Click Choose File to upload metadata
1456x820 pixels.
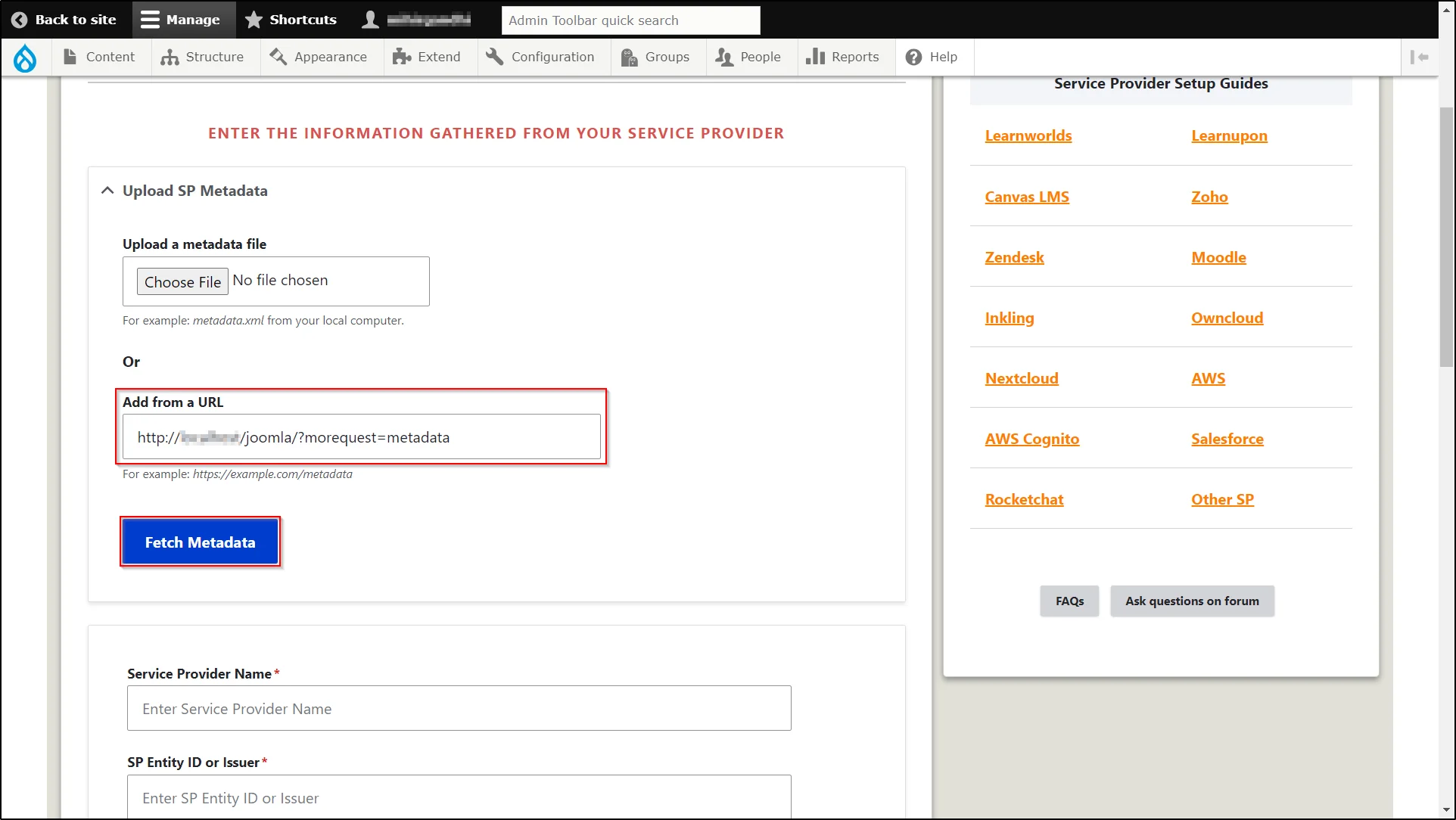182,281
